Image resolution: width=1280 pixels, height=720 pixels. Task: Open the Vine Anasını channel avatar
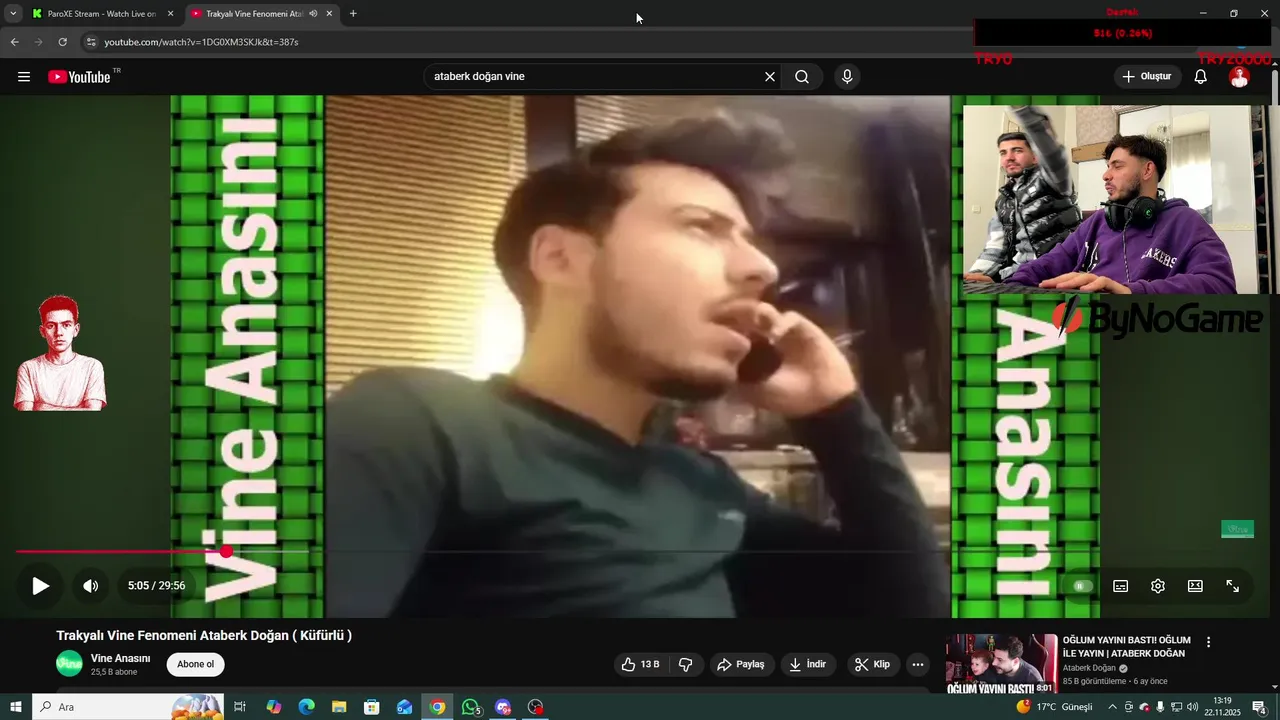tap(69, 664)
